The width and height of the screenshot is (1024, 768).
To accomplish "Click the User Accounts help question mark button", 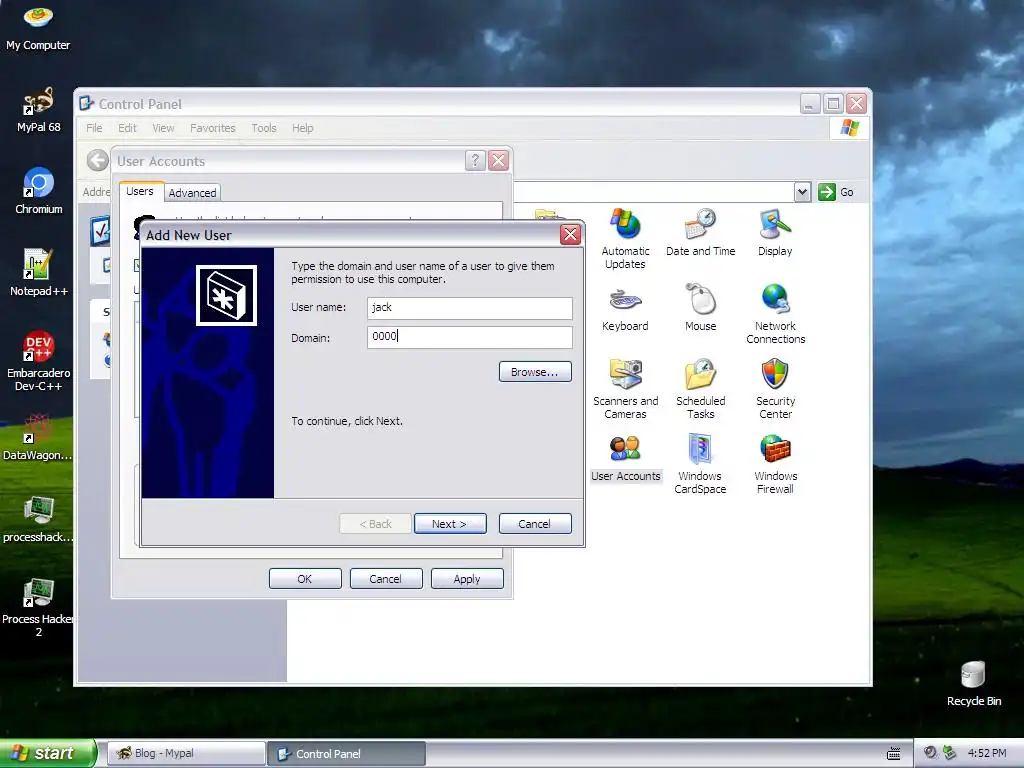I will (x=475, y=161).
